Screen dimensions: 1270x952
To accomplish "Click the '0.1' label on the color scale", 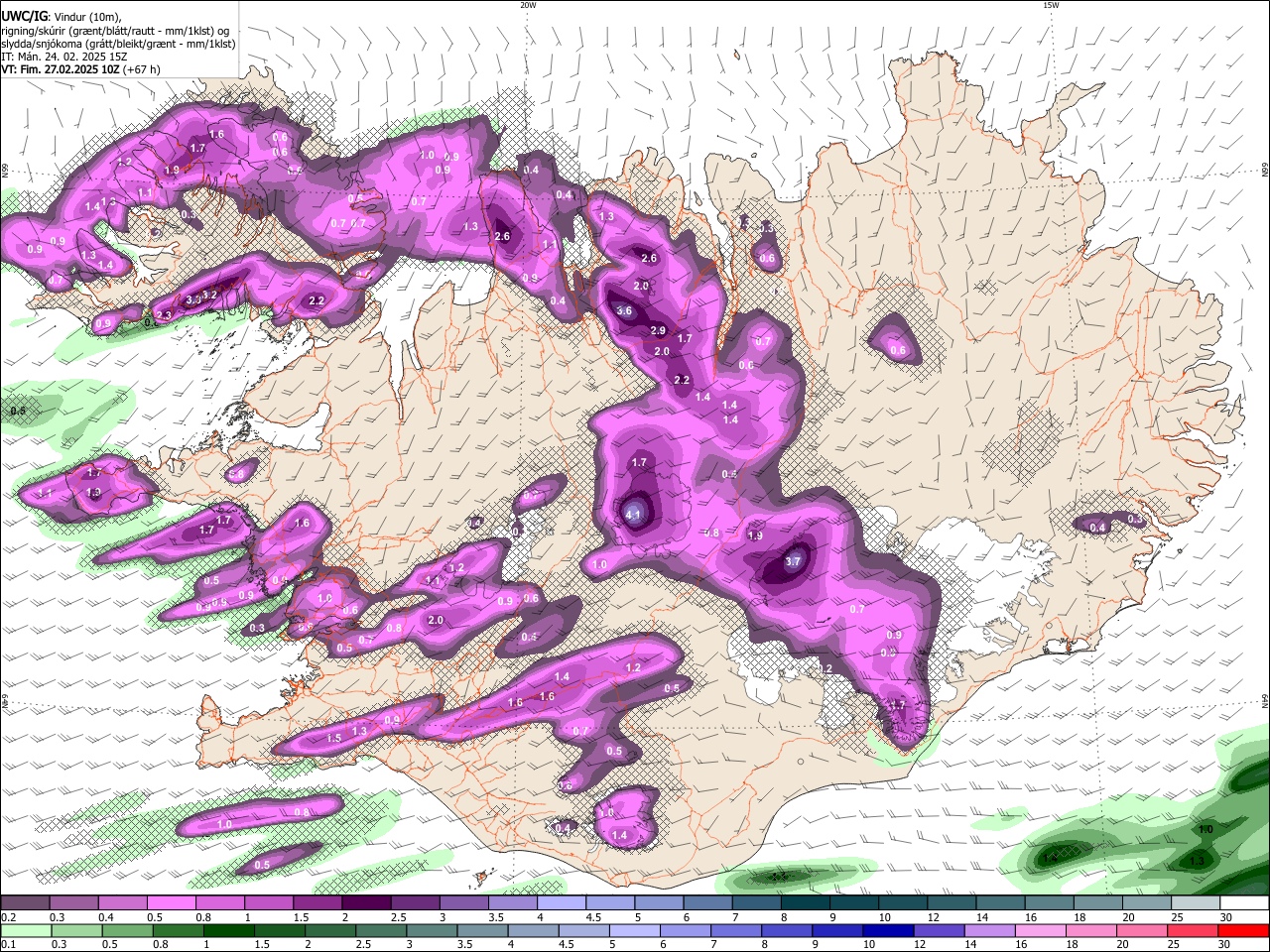I will (x=8, y=944).
